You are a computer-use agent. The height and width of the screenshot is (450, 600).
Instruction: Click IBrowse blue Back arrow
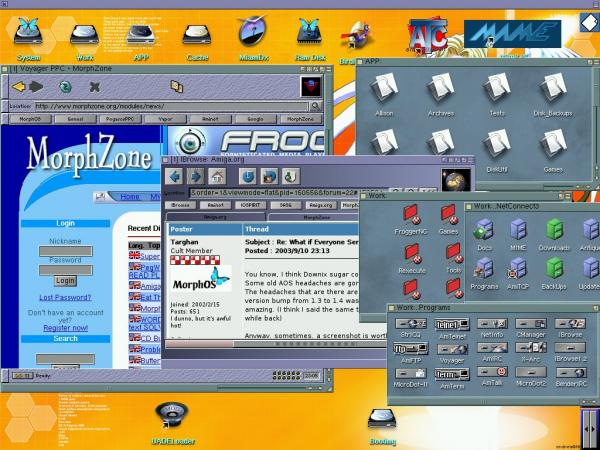pyautogui.click(x=174, y=177)
